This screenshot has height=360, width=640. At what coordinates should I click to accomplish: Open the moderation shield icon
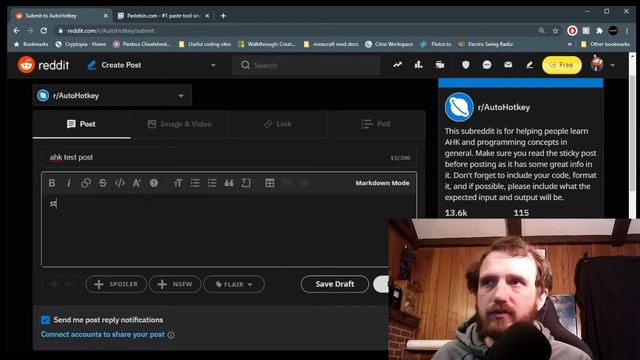coord(466,64)
